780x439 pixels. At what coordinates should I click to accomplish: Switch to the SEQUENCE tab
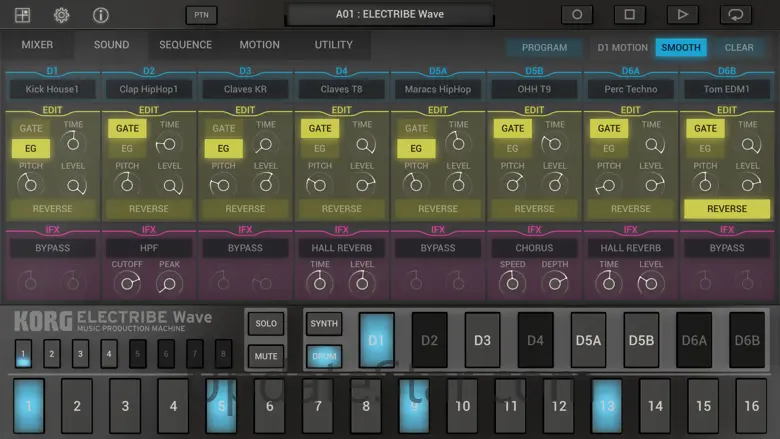[x=185, y=45]
